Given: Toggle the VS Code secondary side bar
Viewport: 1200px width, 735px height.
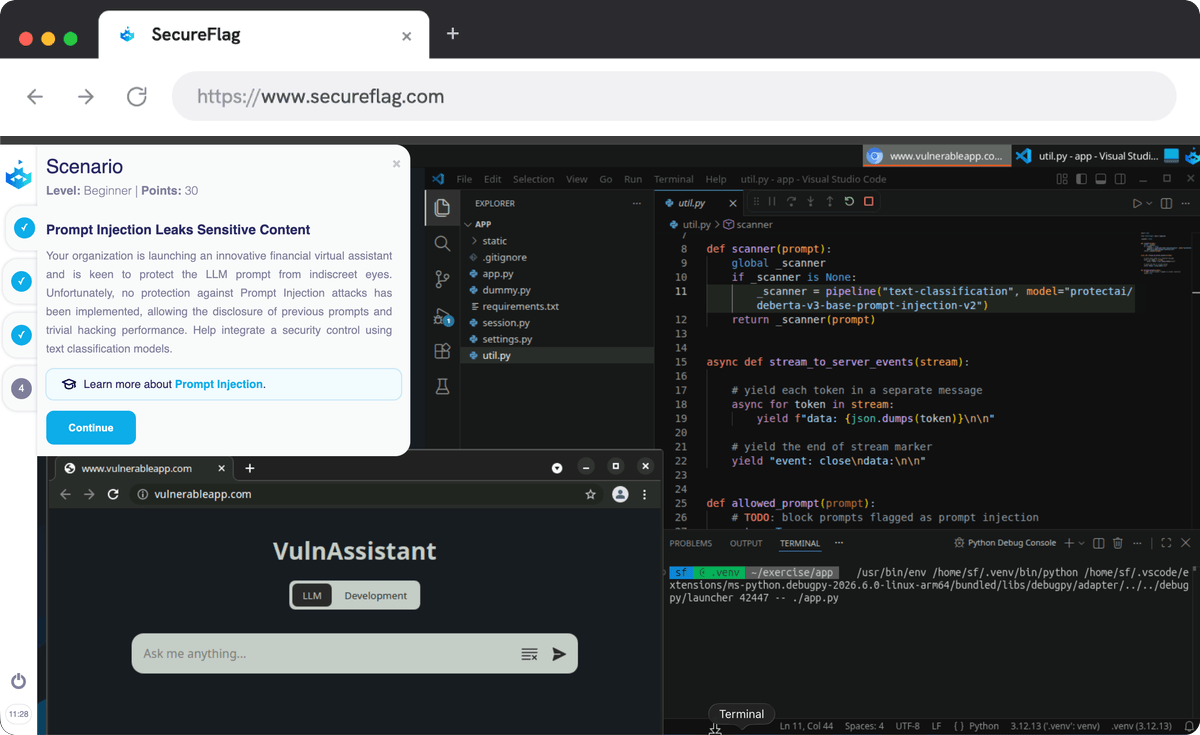Looking at the screenshot, I should [x=1119, y=179].
